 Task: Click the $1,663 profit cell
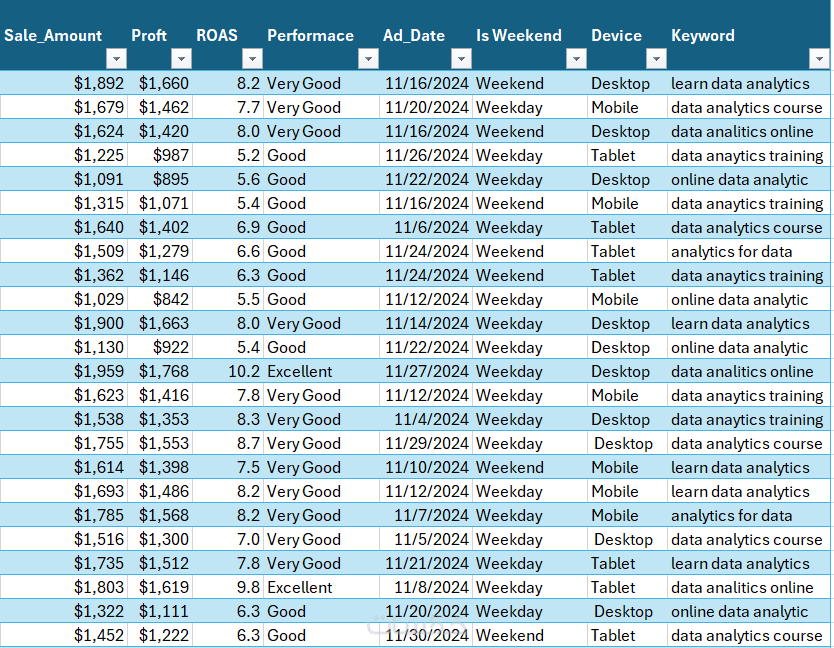click(160, 323)
